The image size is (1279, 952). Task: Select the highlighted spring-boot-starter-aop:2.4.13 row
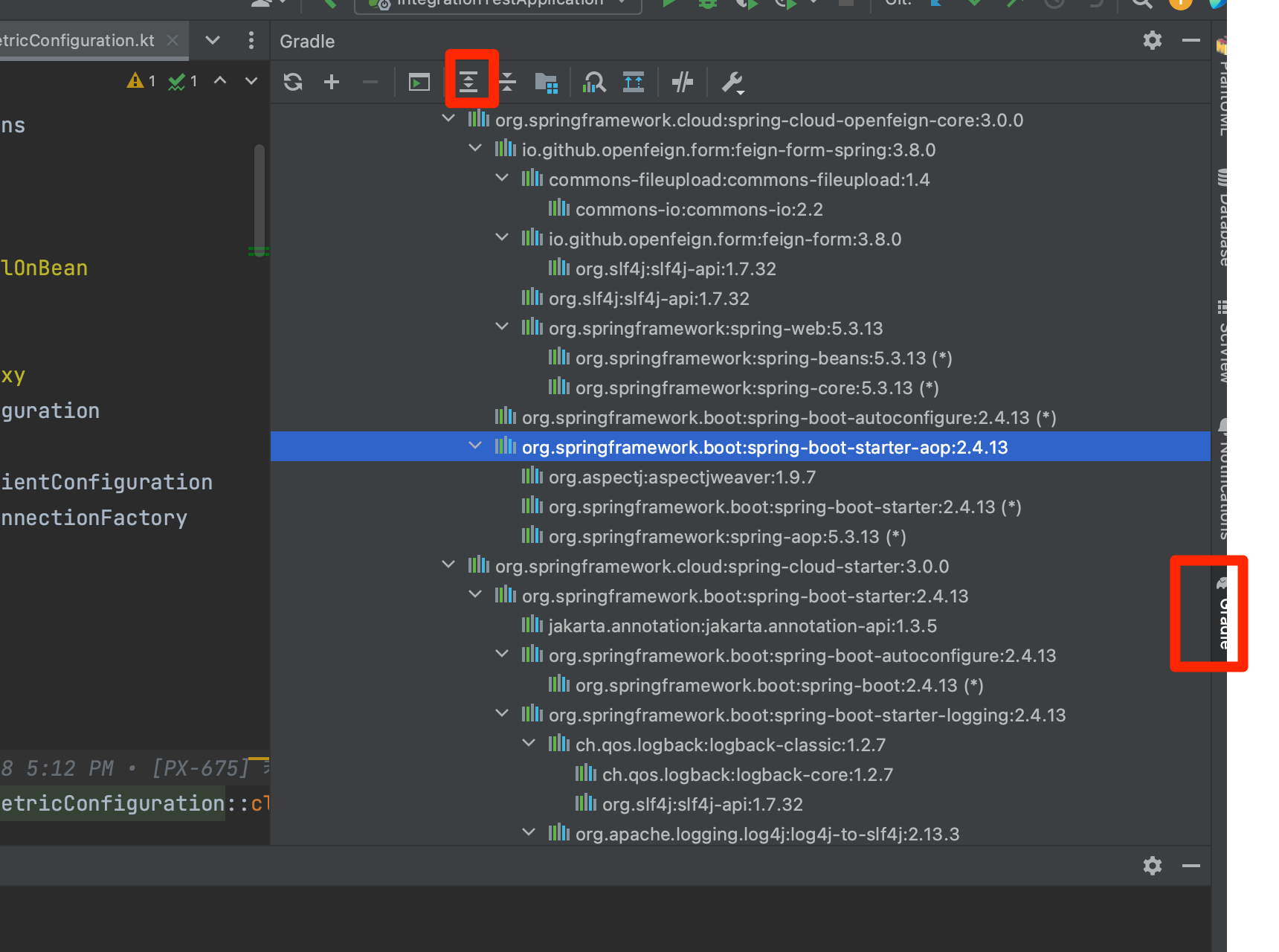[x=741, y=446]
